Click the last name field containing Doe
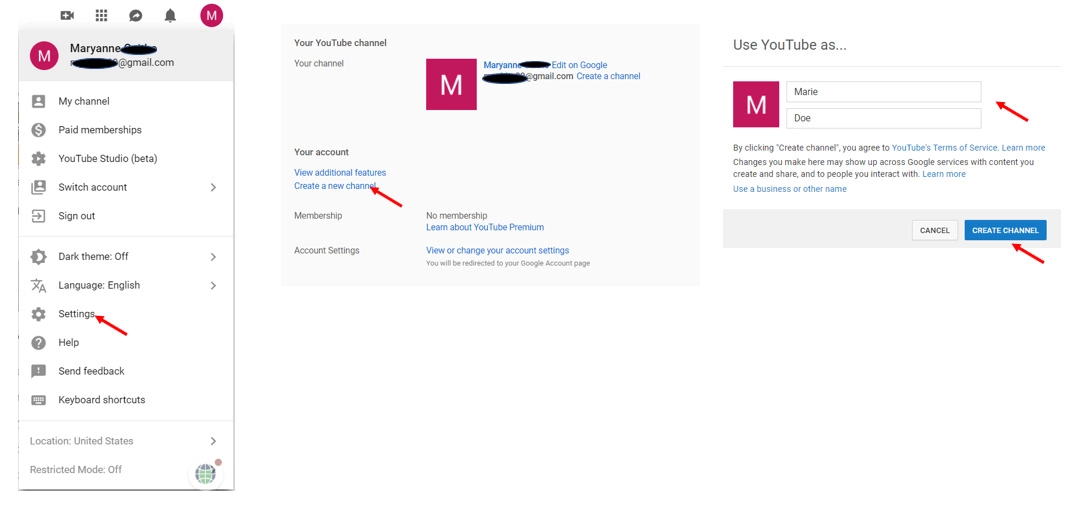Viewport: 1072px width, 510px height. [x=884, y=118]
